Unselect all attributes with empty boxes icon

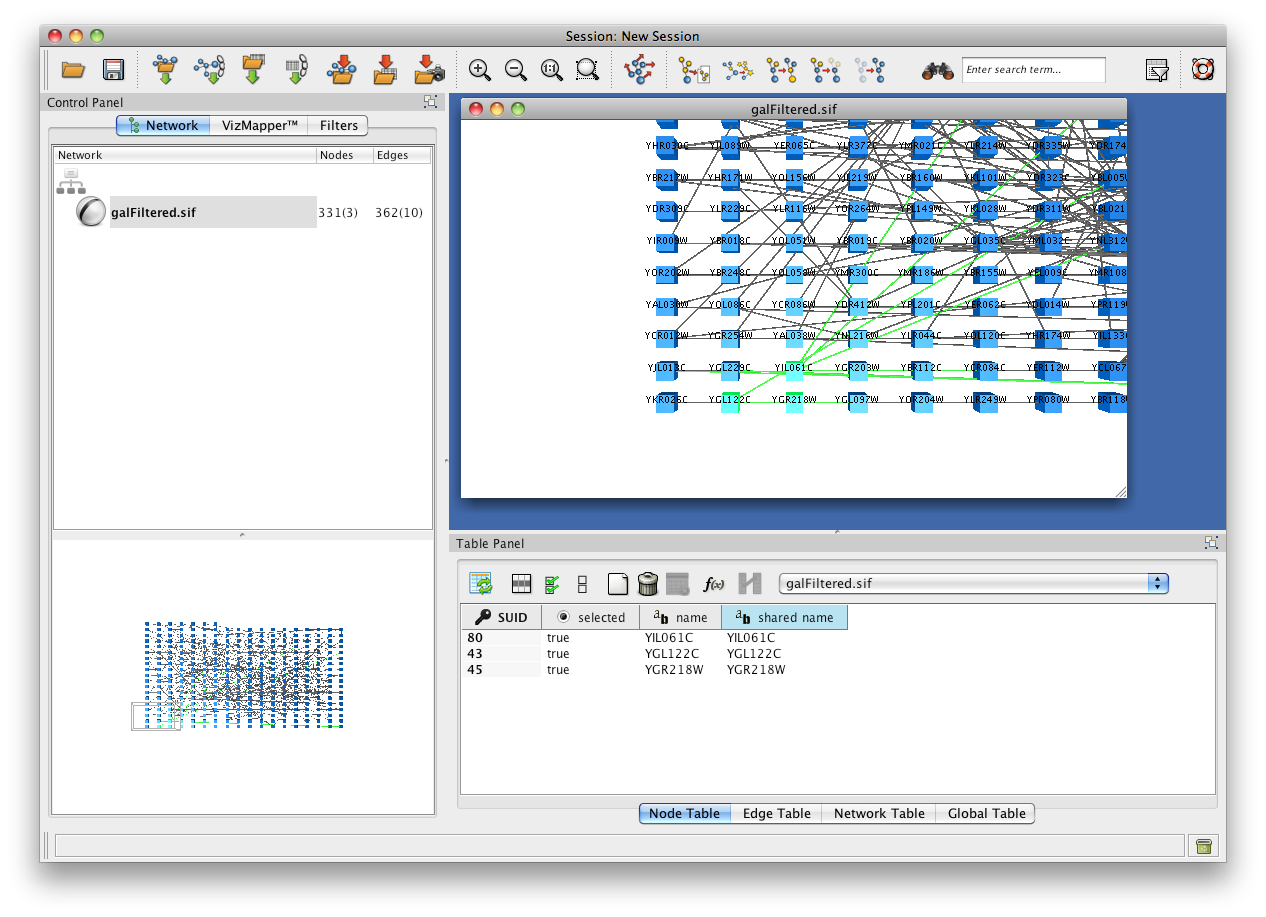[x=583, y=584]
